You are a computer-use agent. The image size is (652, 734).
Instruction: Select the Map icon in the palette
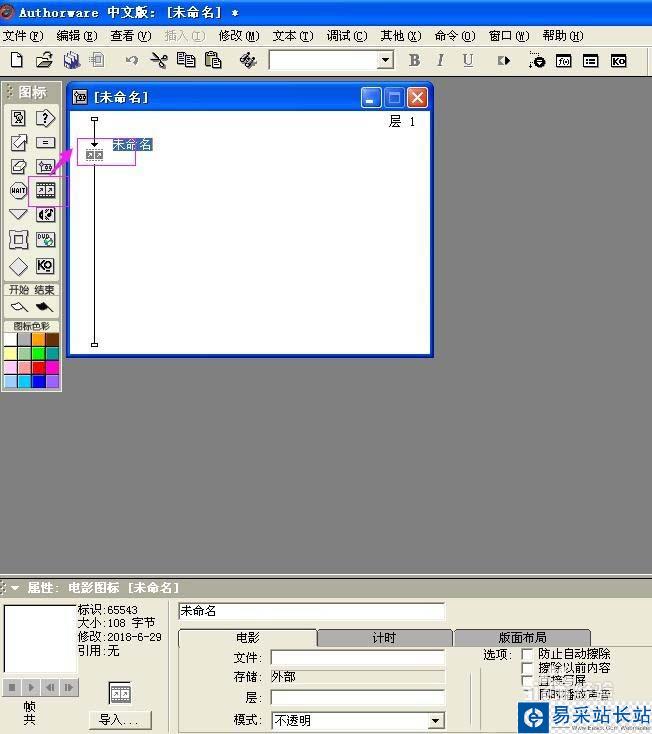tap(45, 167)
